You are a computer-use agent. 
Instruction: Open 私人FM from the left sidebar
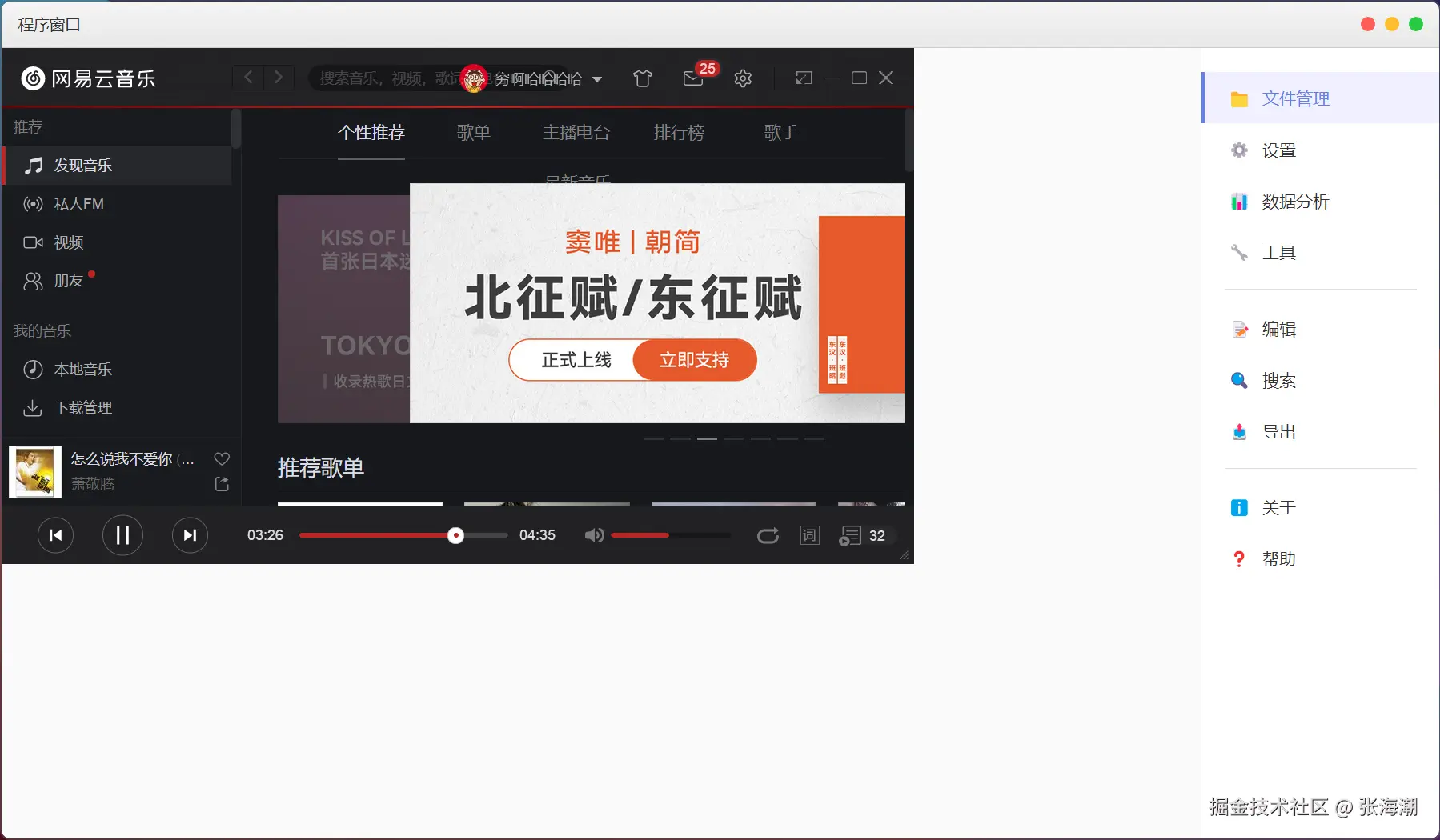click(78, 204)
